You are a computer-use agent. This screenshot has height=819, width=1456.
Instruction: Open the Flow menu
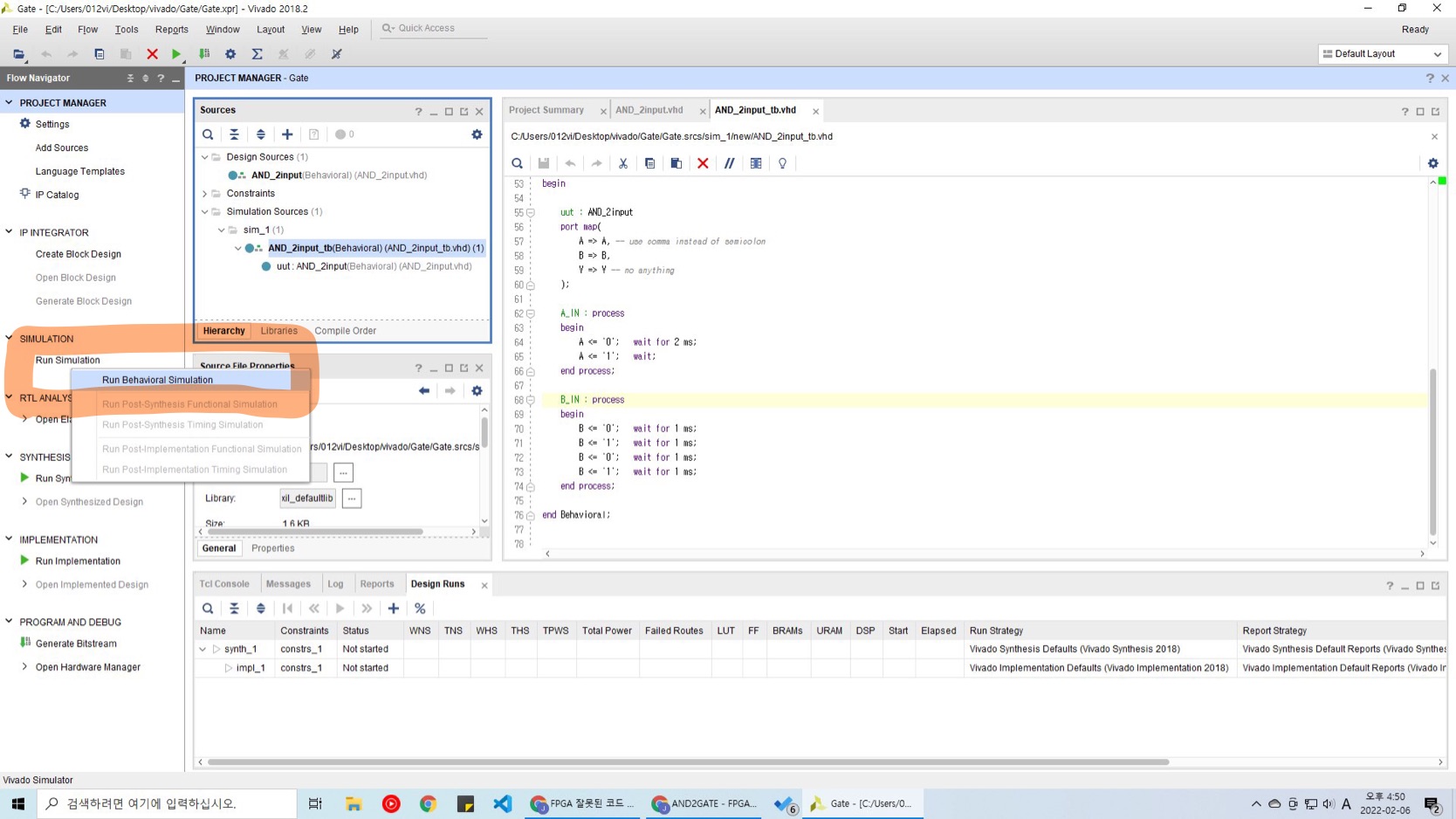[x=87, y=29]
